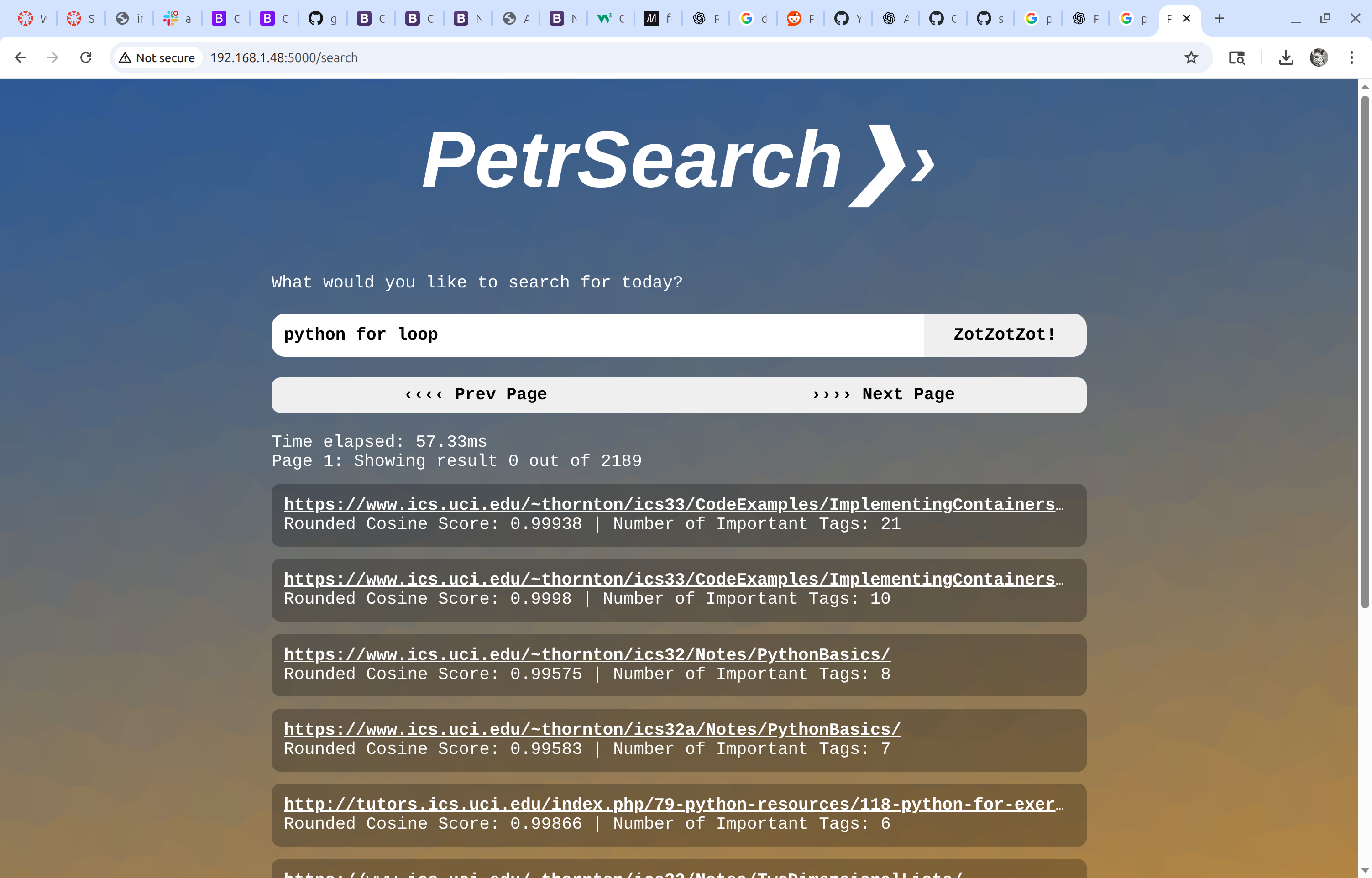Open the Downloads toolbar icon
1372x878 pixels.
[1286, 57]
